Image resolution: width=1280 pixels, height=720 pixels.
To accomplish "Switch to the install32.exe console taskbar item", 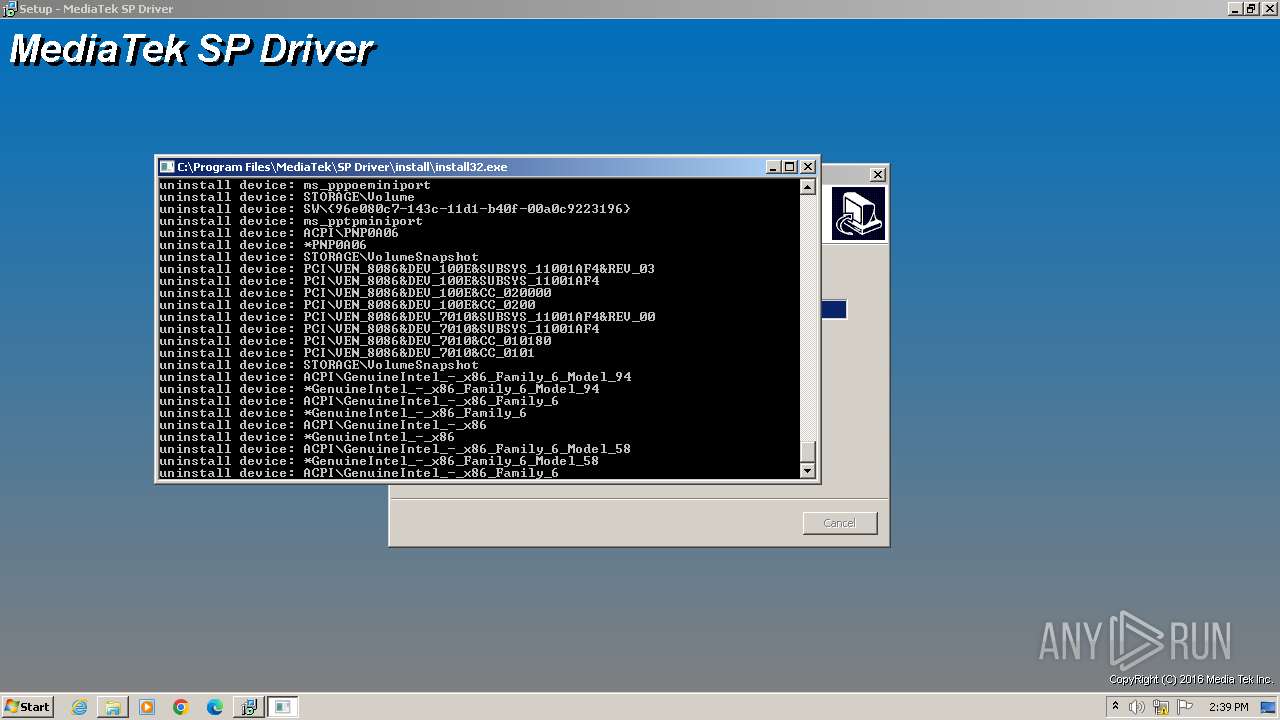I will pyautogui.click(x=283, y=707).
